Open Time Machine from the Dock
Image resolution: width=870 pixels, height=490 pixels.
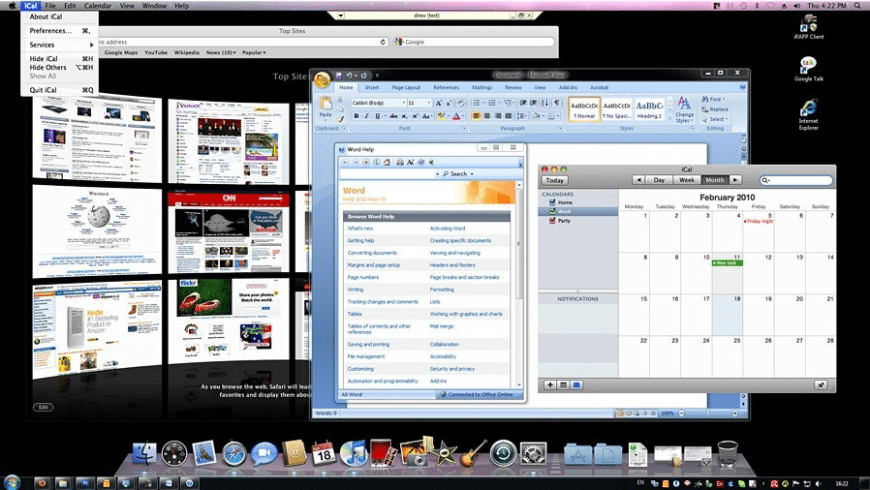503,453
